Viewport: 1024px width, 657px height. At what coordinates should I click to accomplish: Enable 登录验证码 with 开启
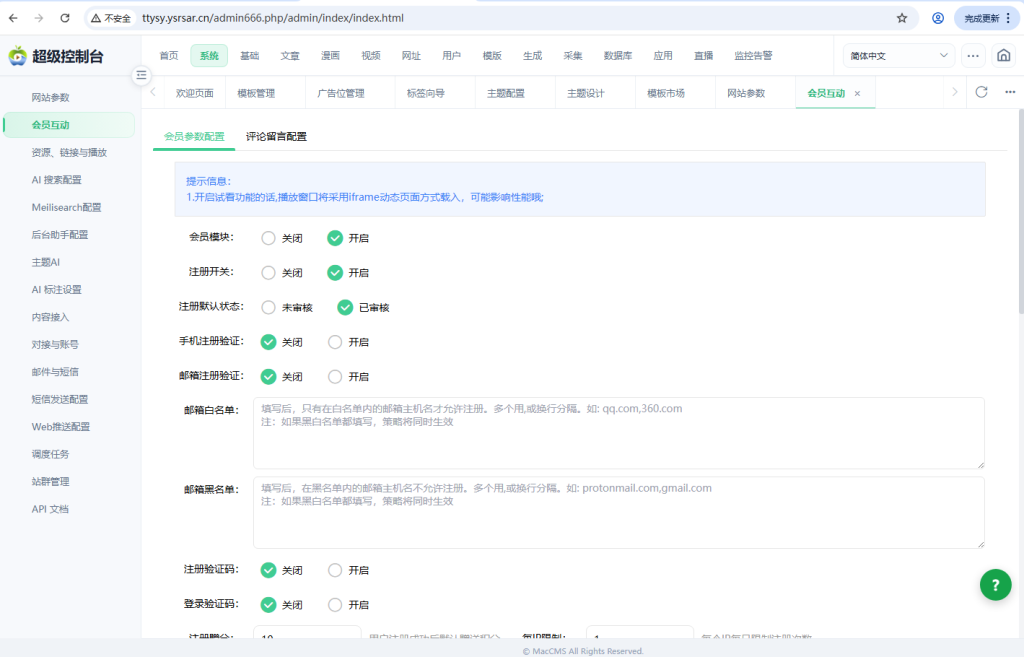coord(335,605)
